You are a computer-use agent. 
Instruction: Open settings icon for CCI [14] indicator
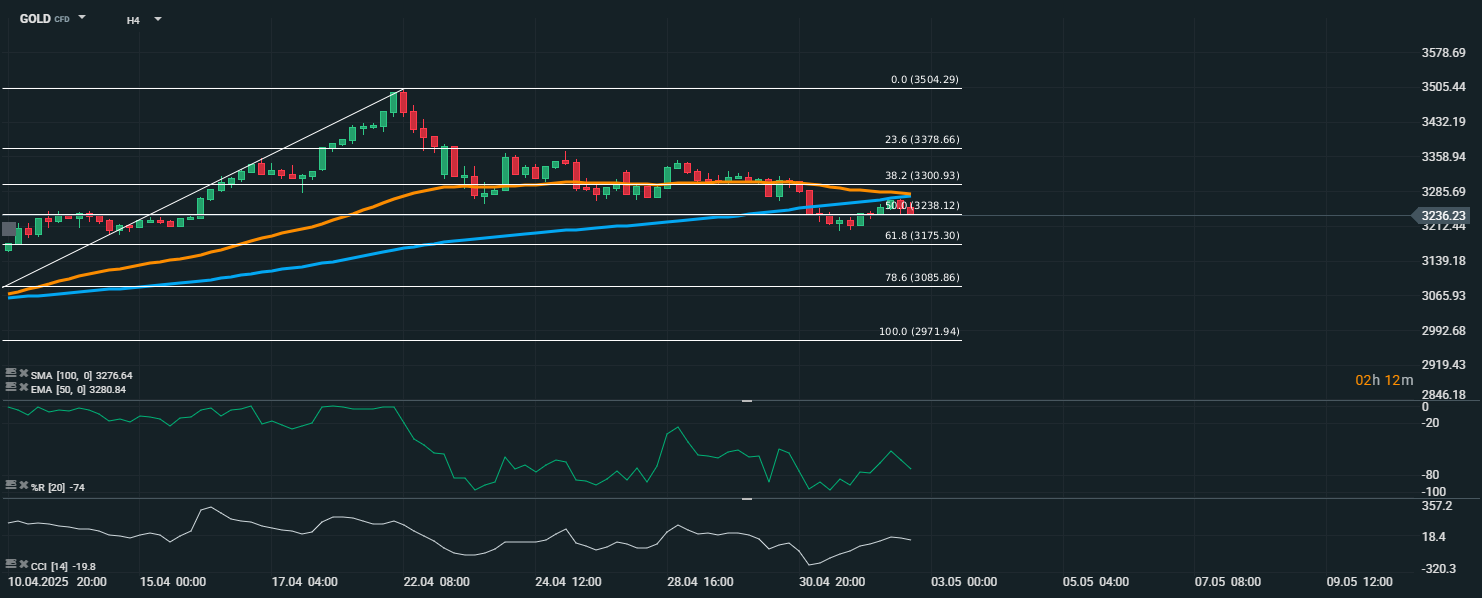[11, 565]
